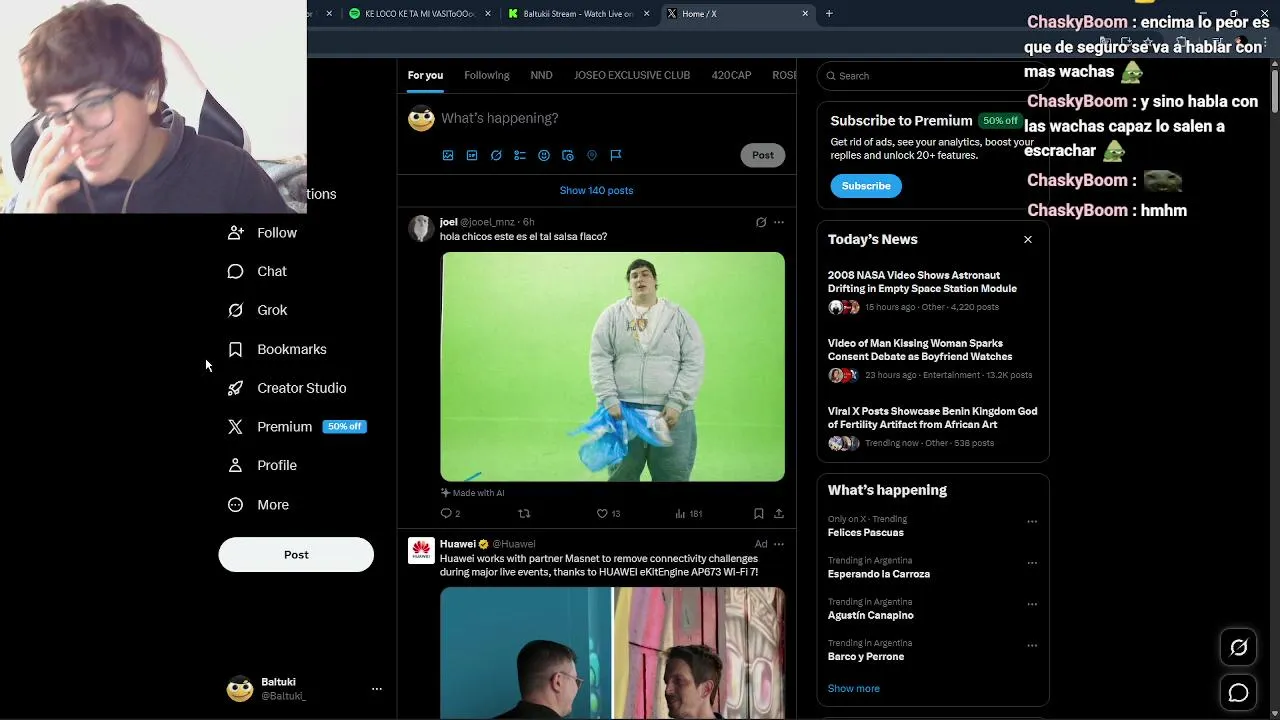The image size is (1280, 720).
Task: Click the Huawei ad video thumbnail
Action: coord(612,653)
